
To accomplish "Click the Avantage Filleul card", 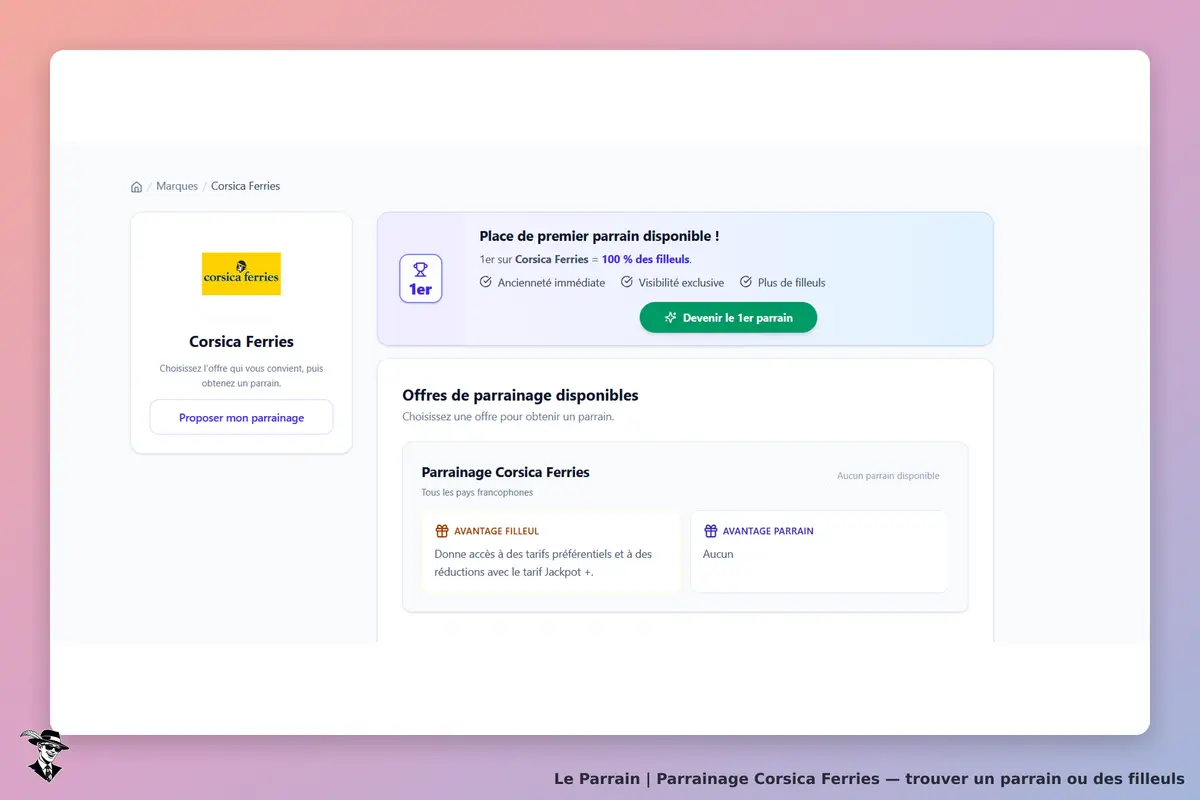I will click(x=550, y=551).
